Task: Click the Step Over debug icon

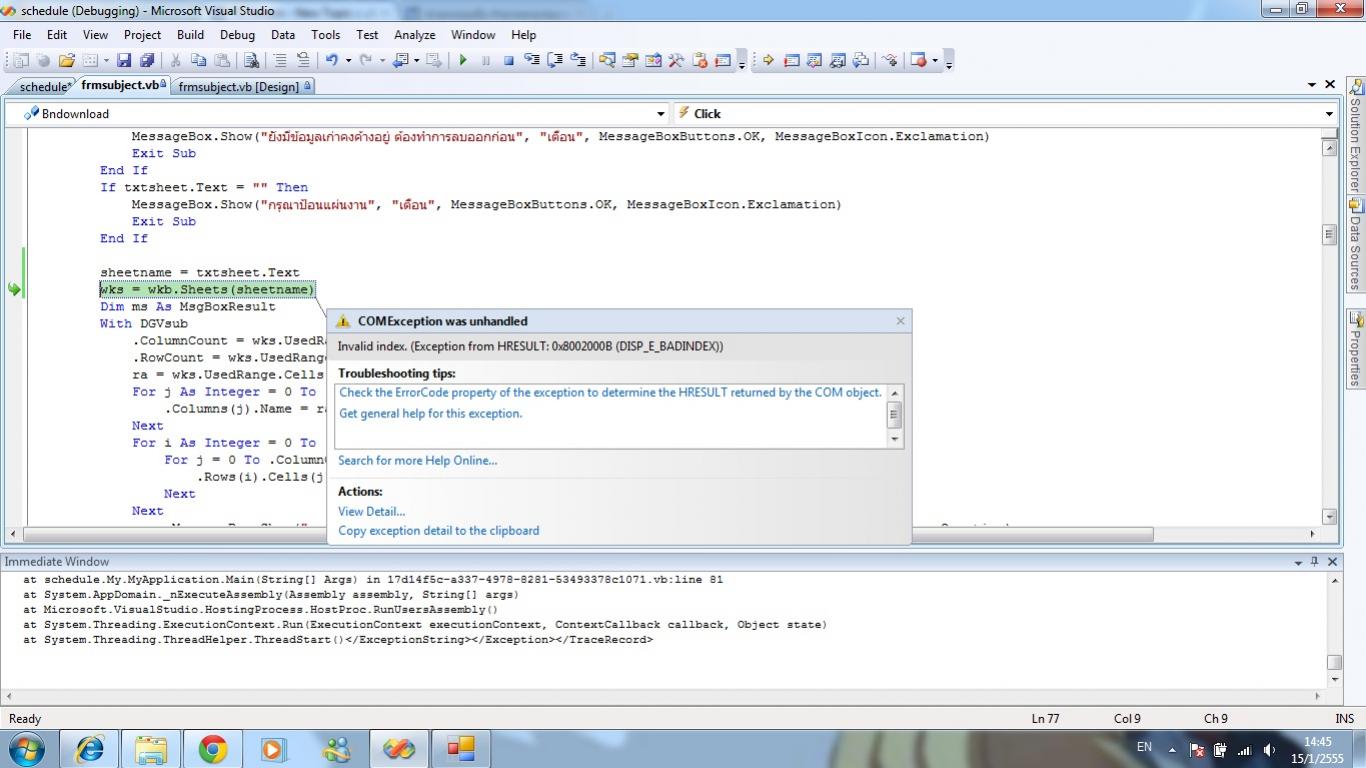Action: click(555, 60)
